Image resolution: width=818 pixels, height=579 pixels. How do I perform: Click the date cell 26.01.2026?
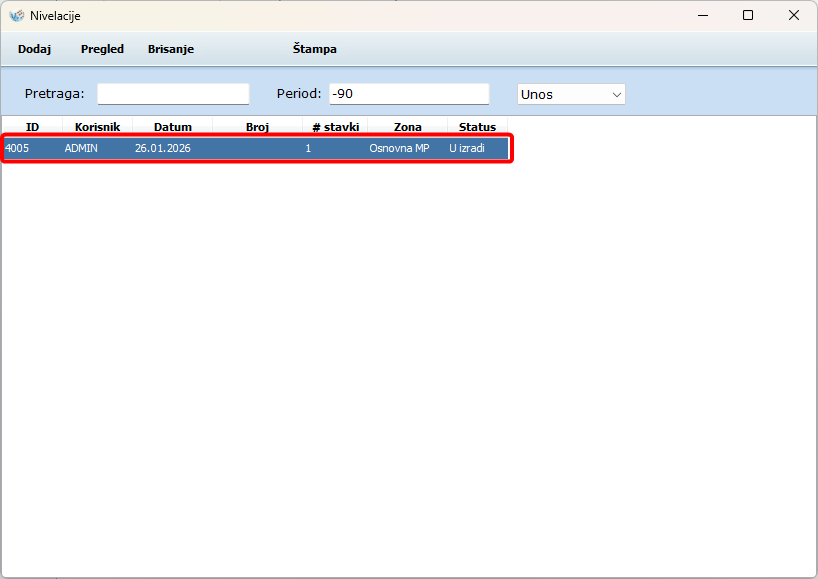[x=162, y=148]
